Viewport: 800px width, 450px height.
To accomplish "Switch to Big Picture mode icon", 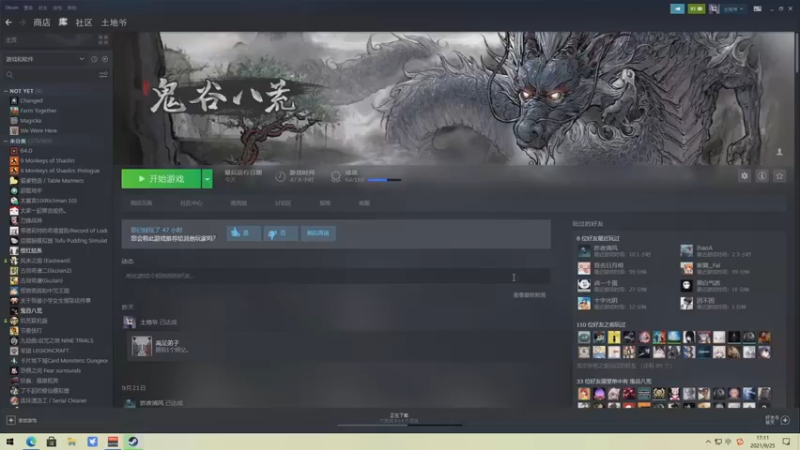I will (758, 9).
